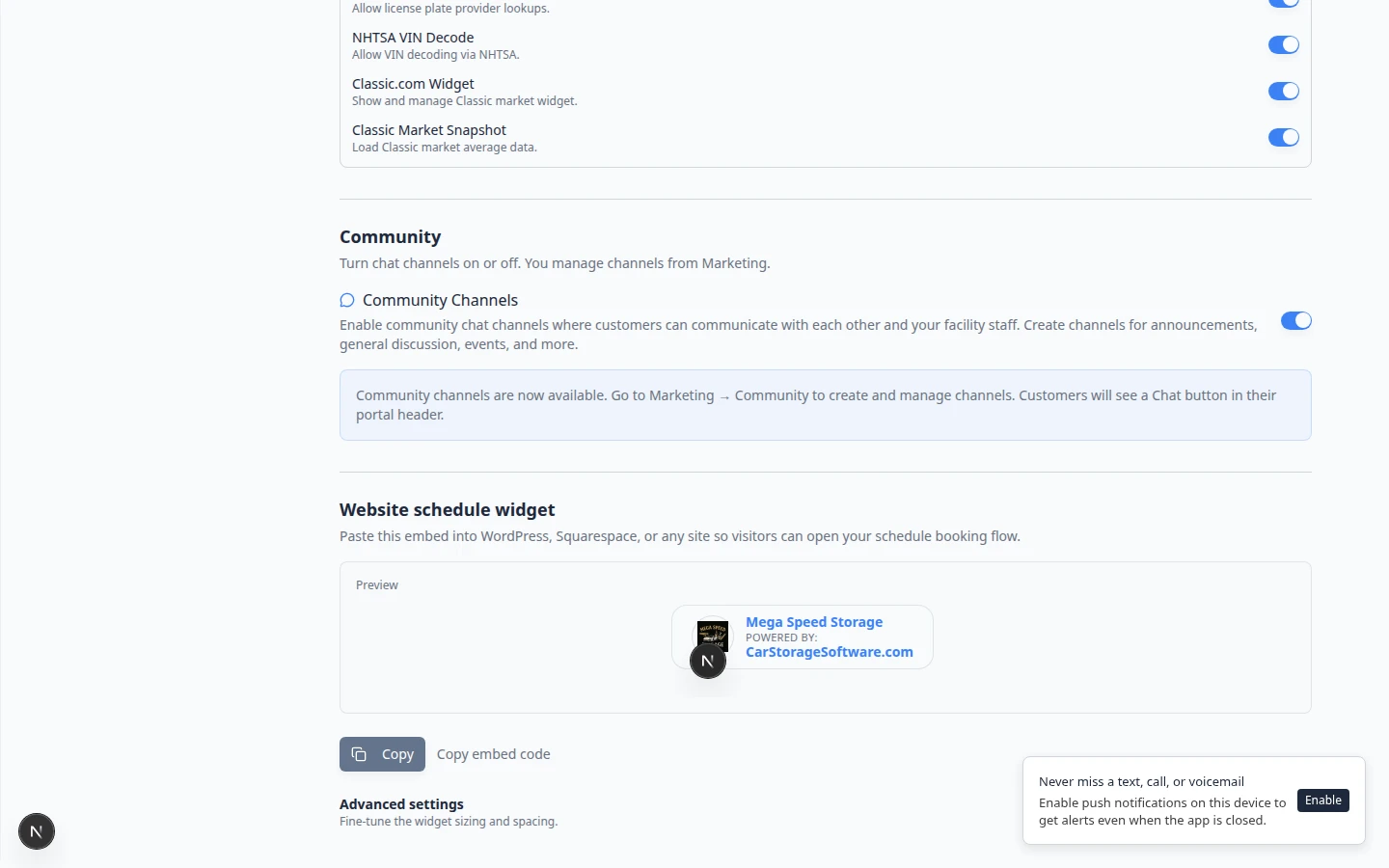Click the 'Community Channels' label text
The width and height of the screenshot is (1389, 868).
coord(440,300)
